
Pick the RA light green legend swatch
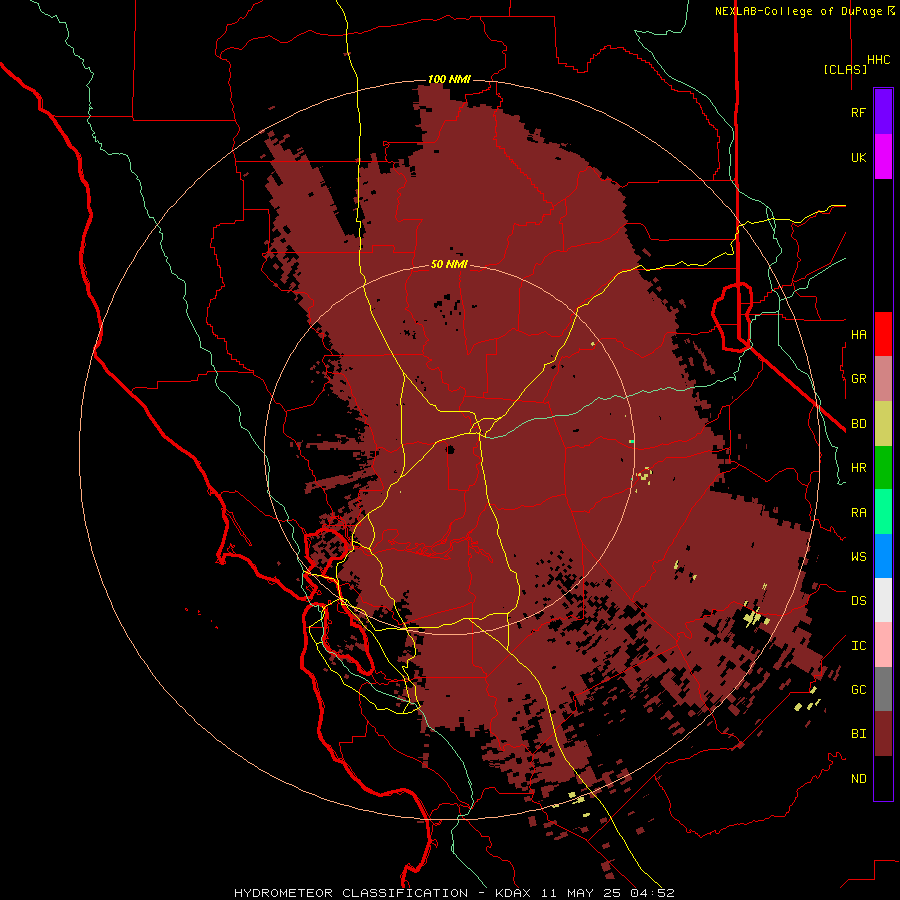(x=883, y=512)
